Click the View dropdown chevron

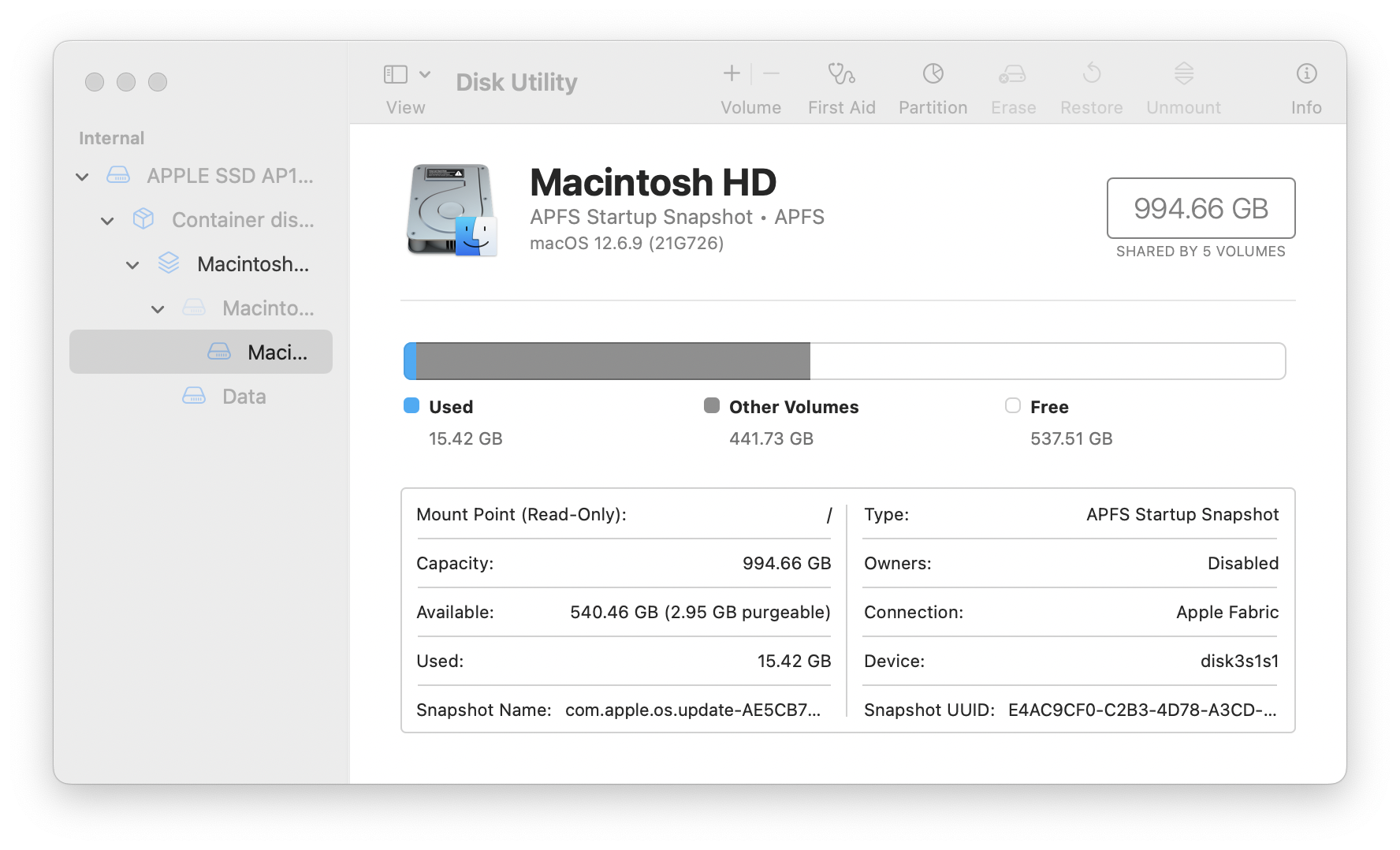click(x=425, y=74)
